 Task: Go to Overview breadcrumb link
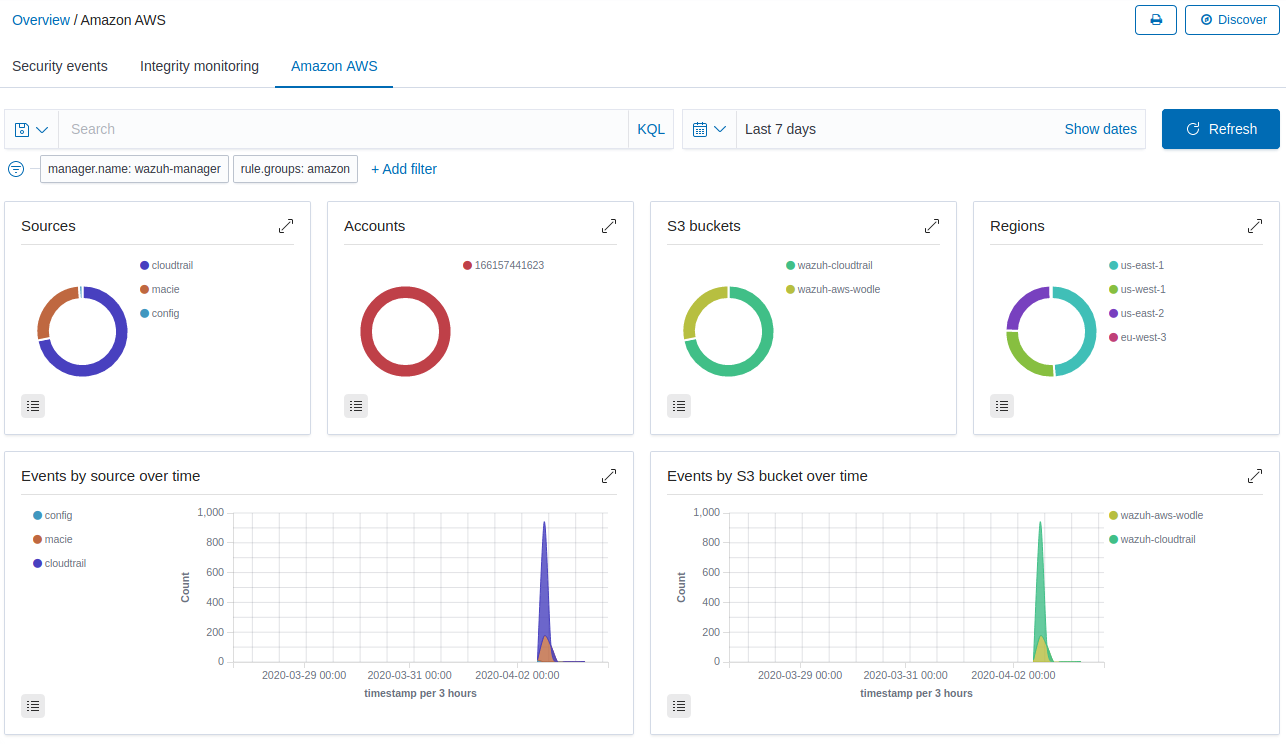tap(41, 20)
